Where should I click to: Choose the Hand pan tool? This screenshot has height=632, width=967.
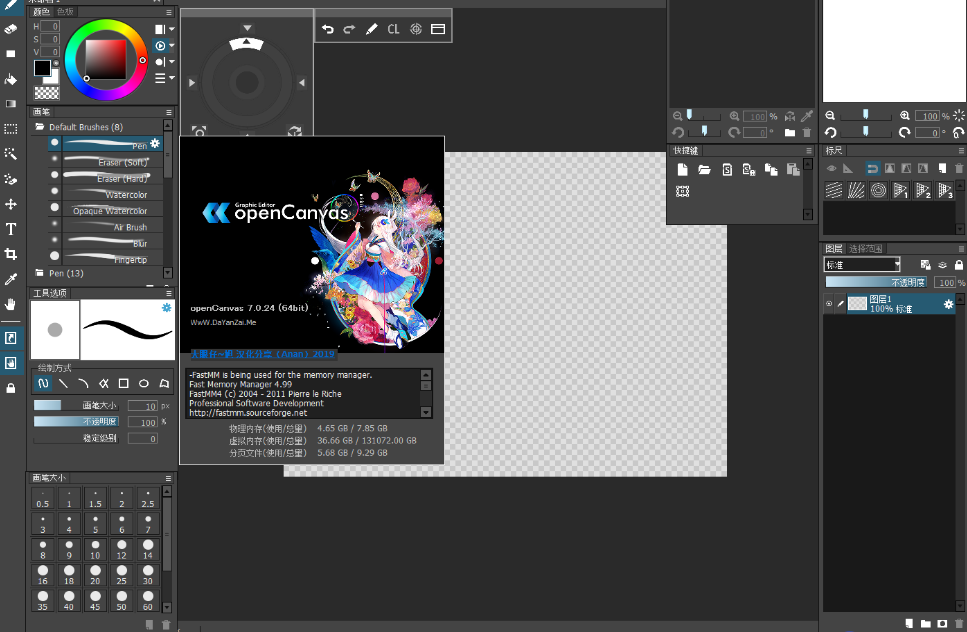pyautogui.click(x=11, y=304)
